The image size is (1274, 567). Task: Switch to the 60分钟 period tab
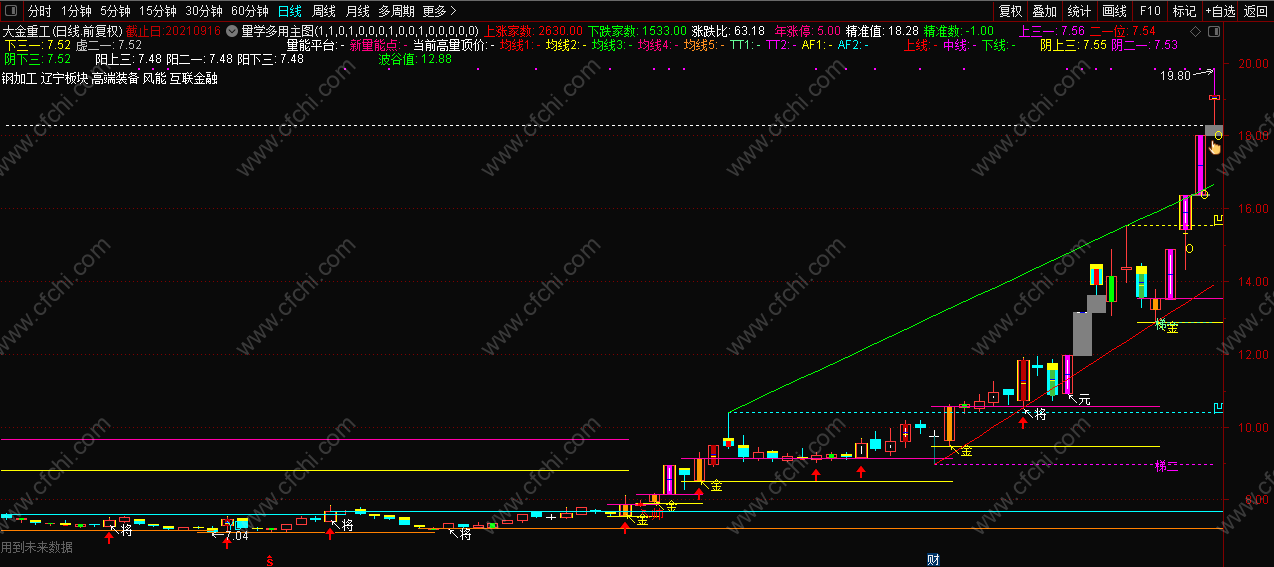[x=250, y=11]
